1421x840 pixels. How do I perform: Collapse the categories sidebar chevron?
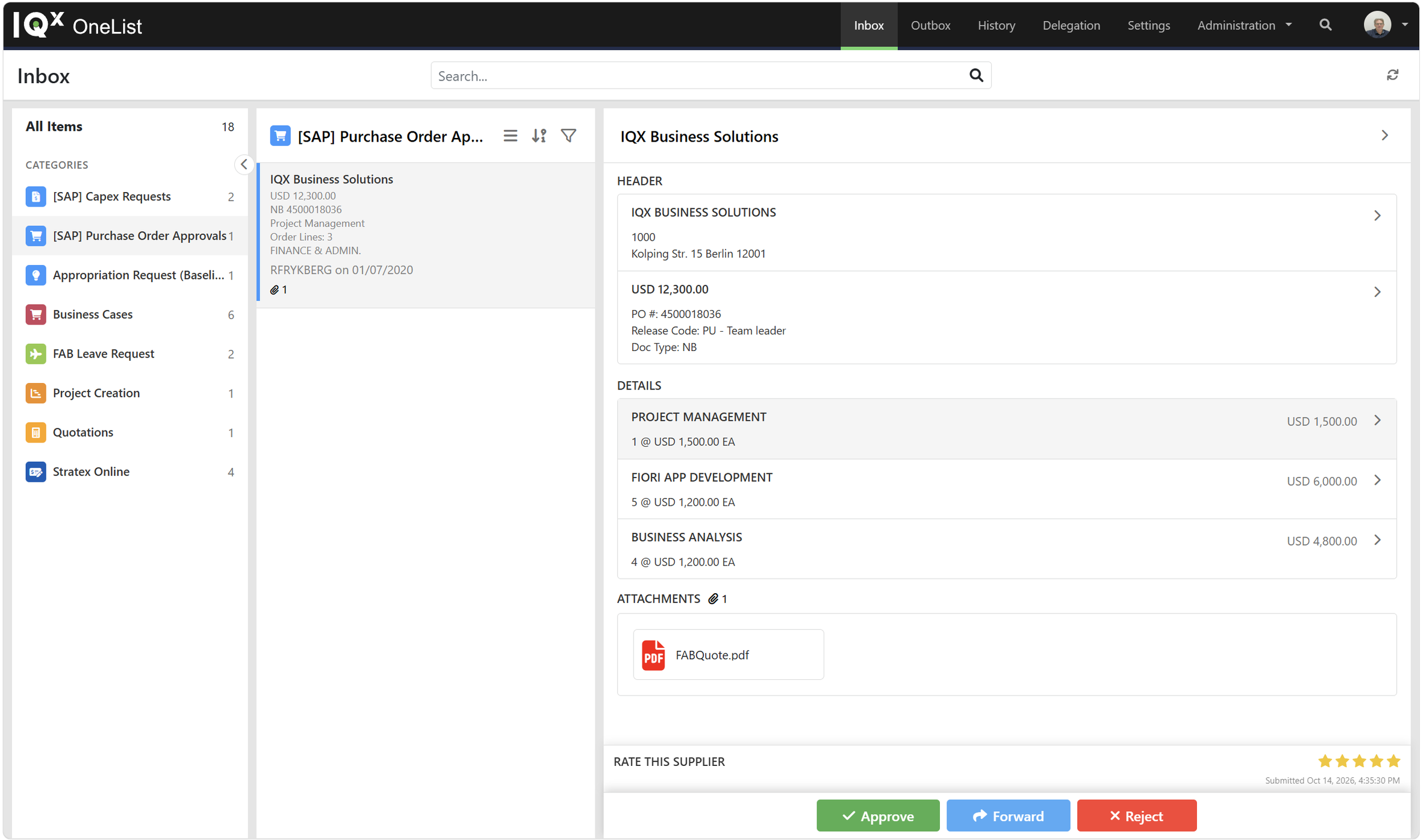click(x=243, y=164)
